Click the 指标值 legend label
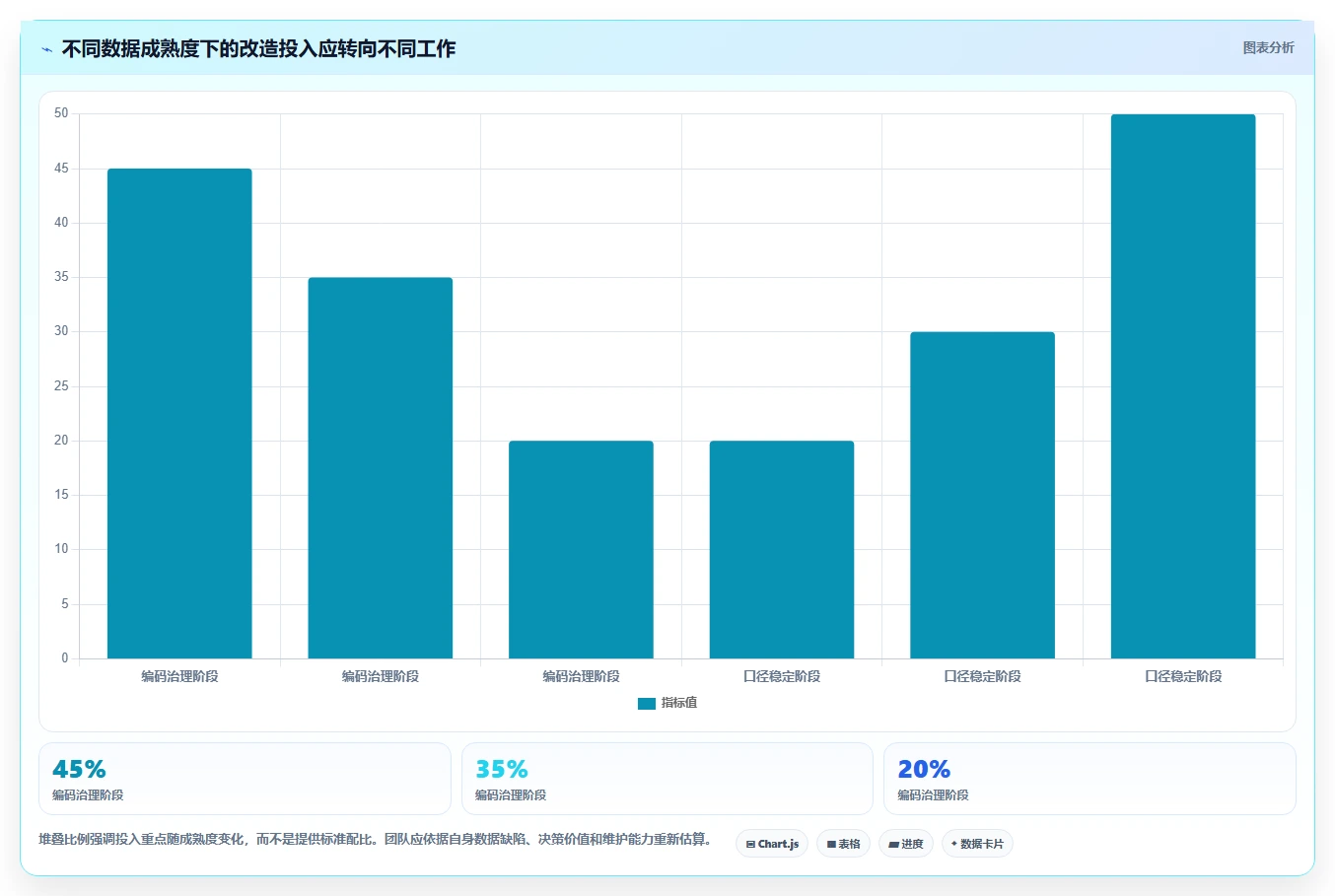Screen dimensions: 1335x896 tap(679, 703)
